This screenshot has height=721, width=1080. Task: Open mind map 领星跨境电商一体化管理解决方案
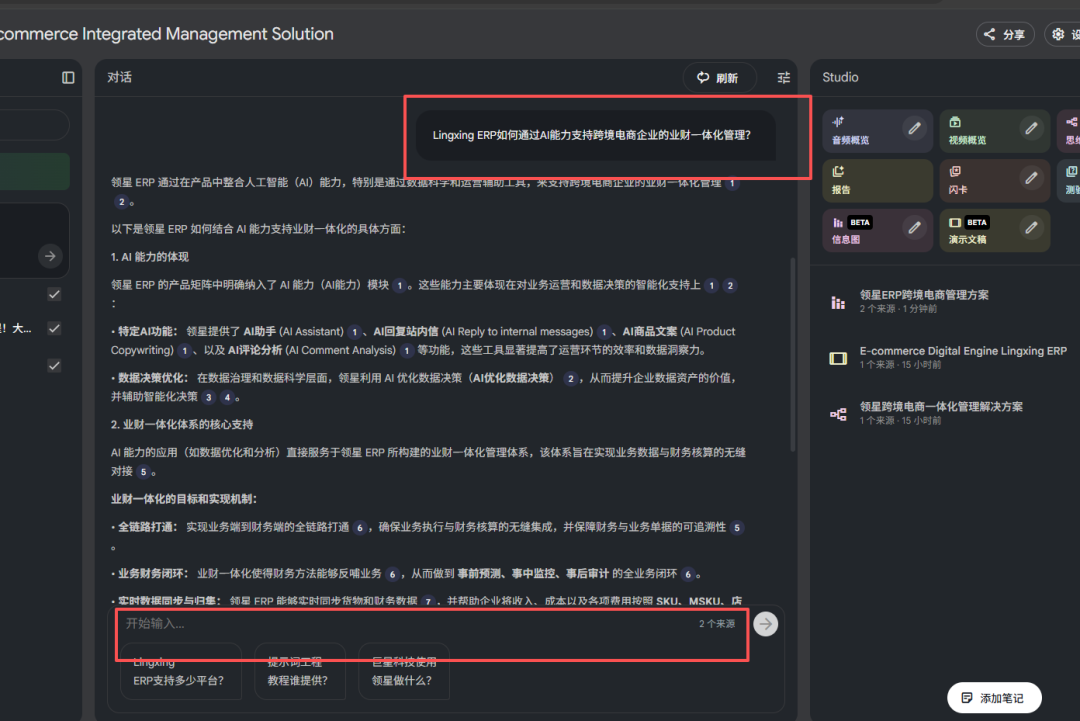point(941,412)
